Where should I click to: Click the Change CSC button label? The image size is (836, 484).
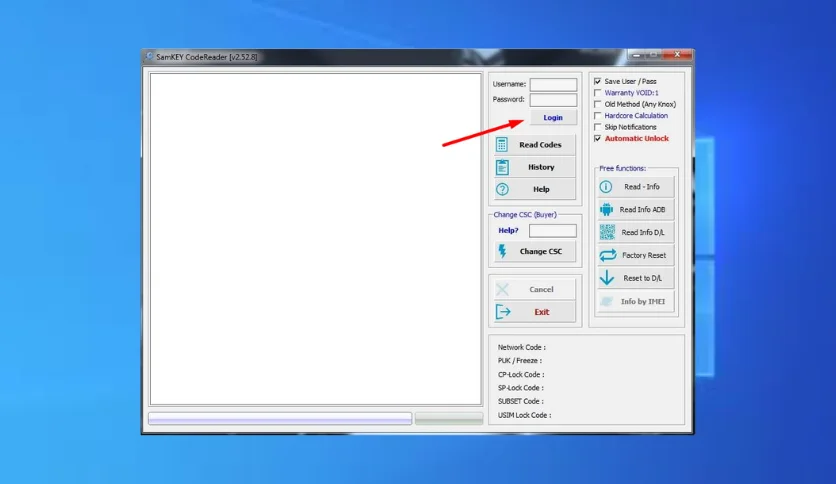(541, 251)
